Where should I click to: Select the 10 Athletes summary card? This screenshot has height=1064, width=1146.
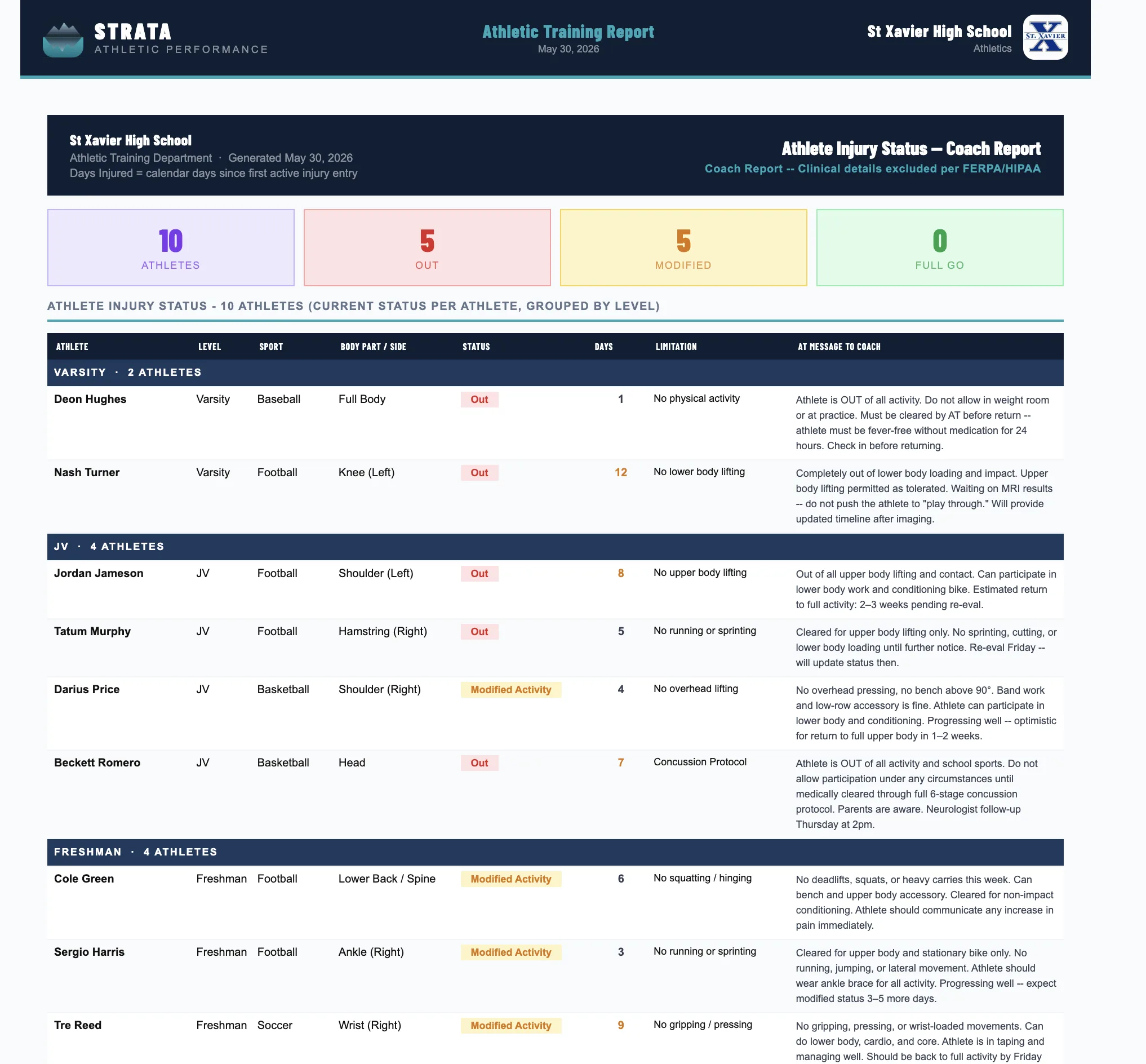pyautogui.click(x=171, y=247)
